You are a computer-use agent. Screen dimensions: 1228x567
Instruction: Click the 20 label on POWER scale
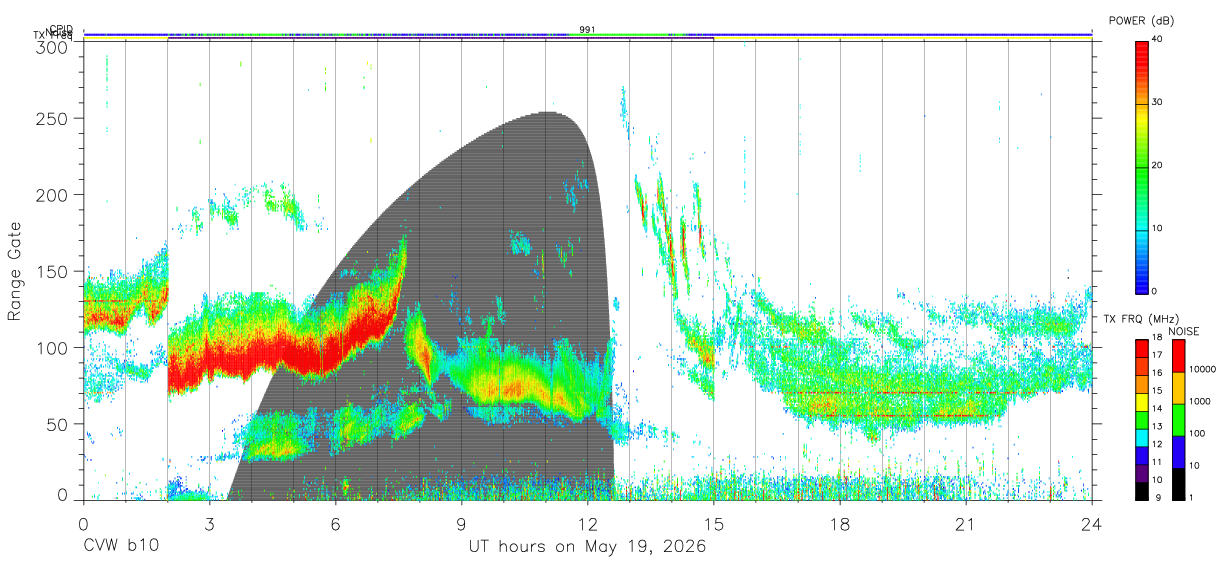pos(1157,166)
